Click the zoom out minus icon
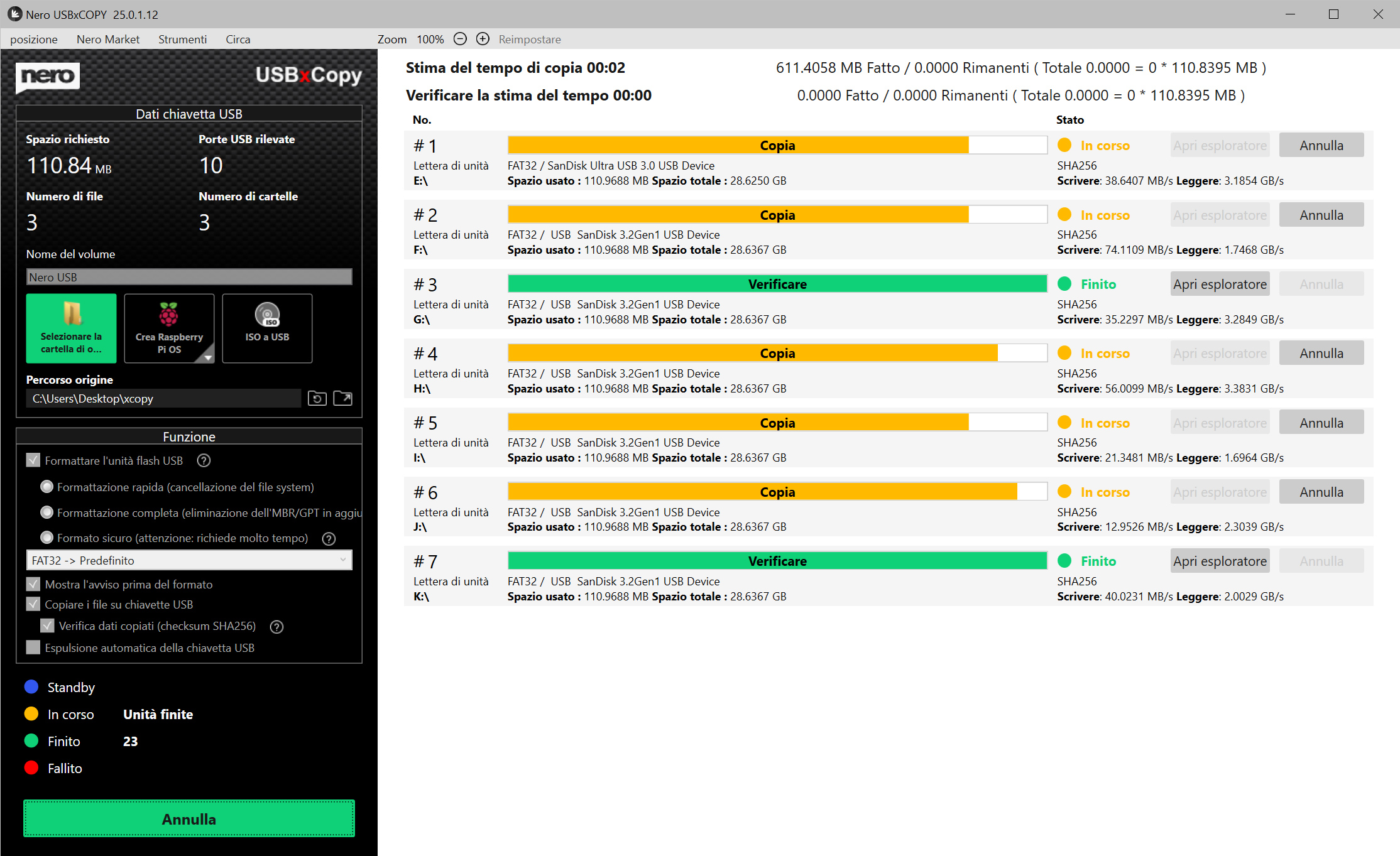The image size is (1400, 856). coord(460,39)
